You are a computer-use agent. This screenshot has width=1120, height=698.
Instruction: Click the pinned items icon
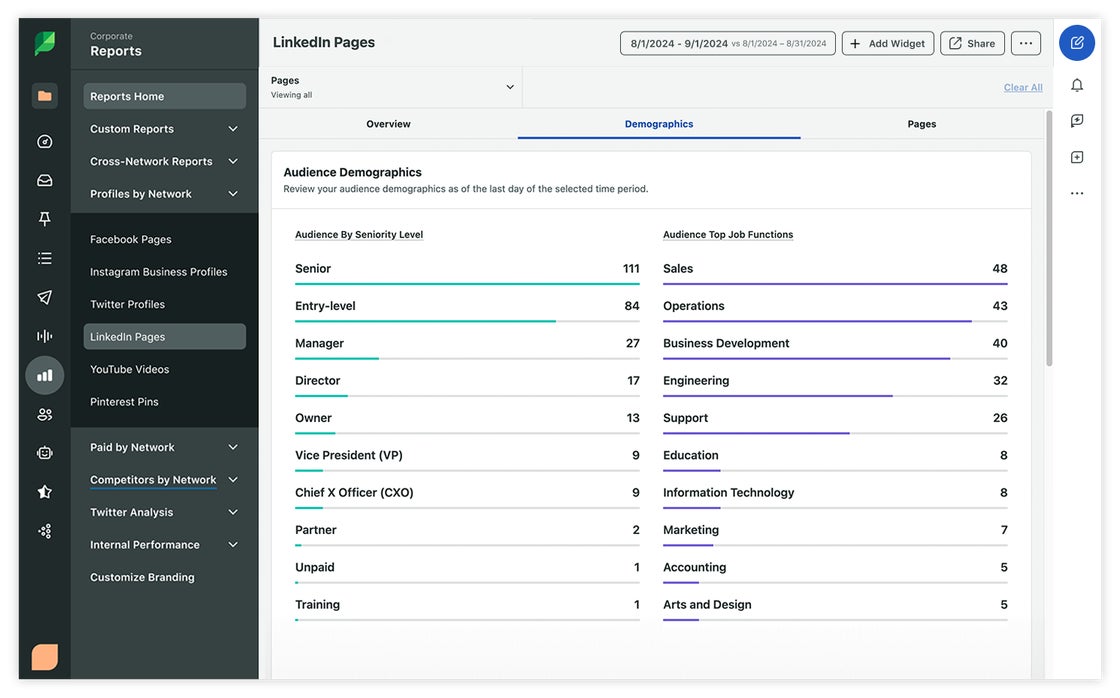point(44,218)
